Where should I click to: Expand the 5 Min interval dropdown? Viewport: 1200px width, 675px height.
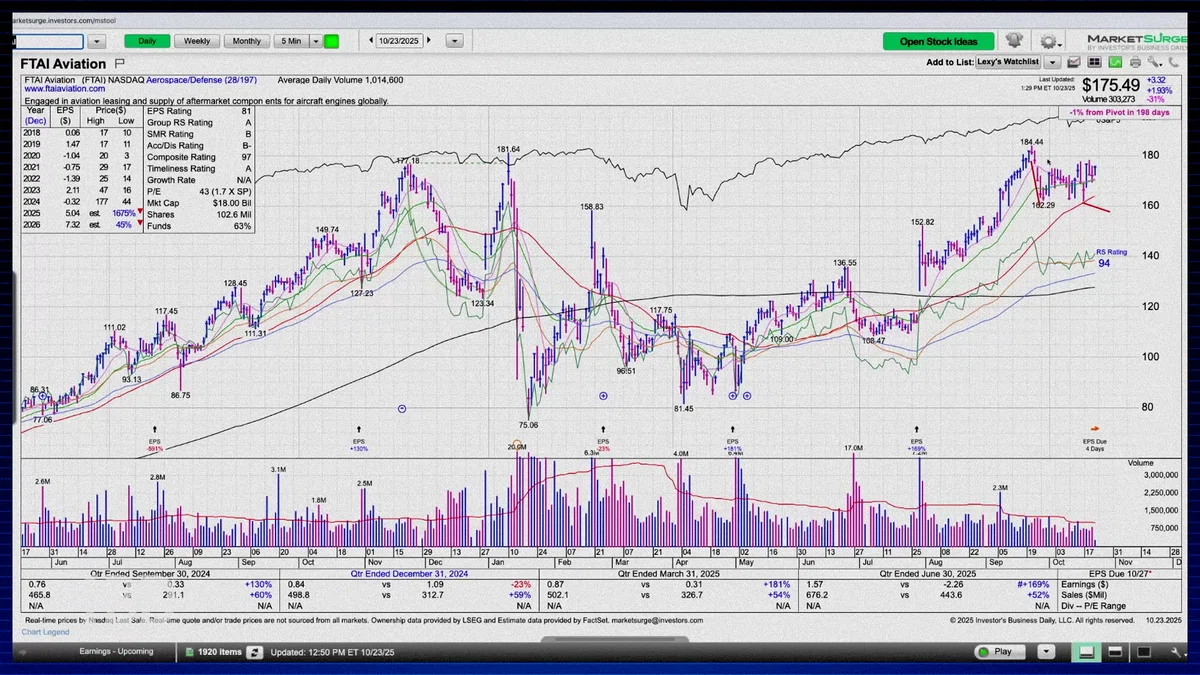click(316, 41)
